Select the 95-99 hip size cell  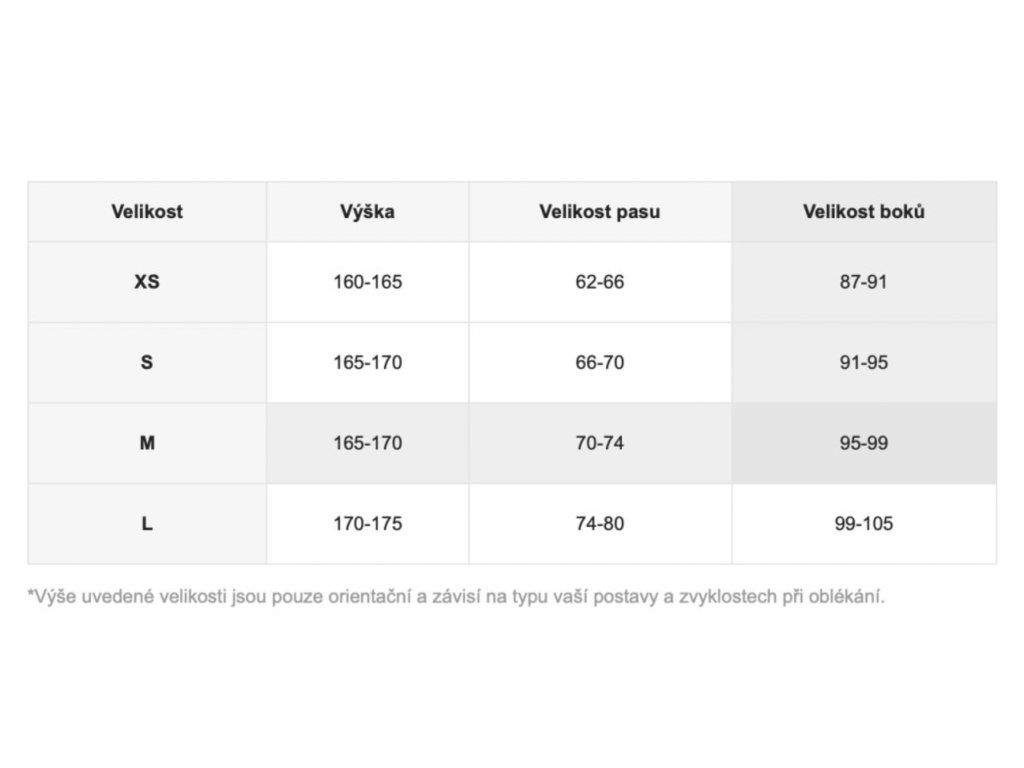[863, 443]
